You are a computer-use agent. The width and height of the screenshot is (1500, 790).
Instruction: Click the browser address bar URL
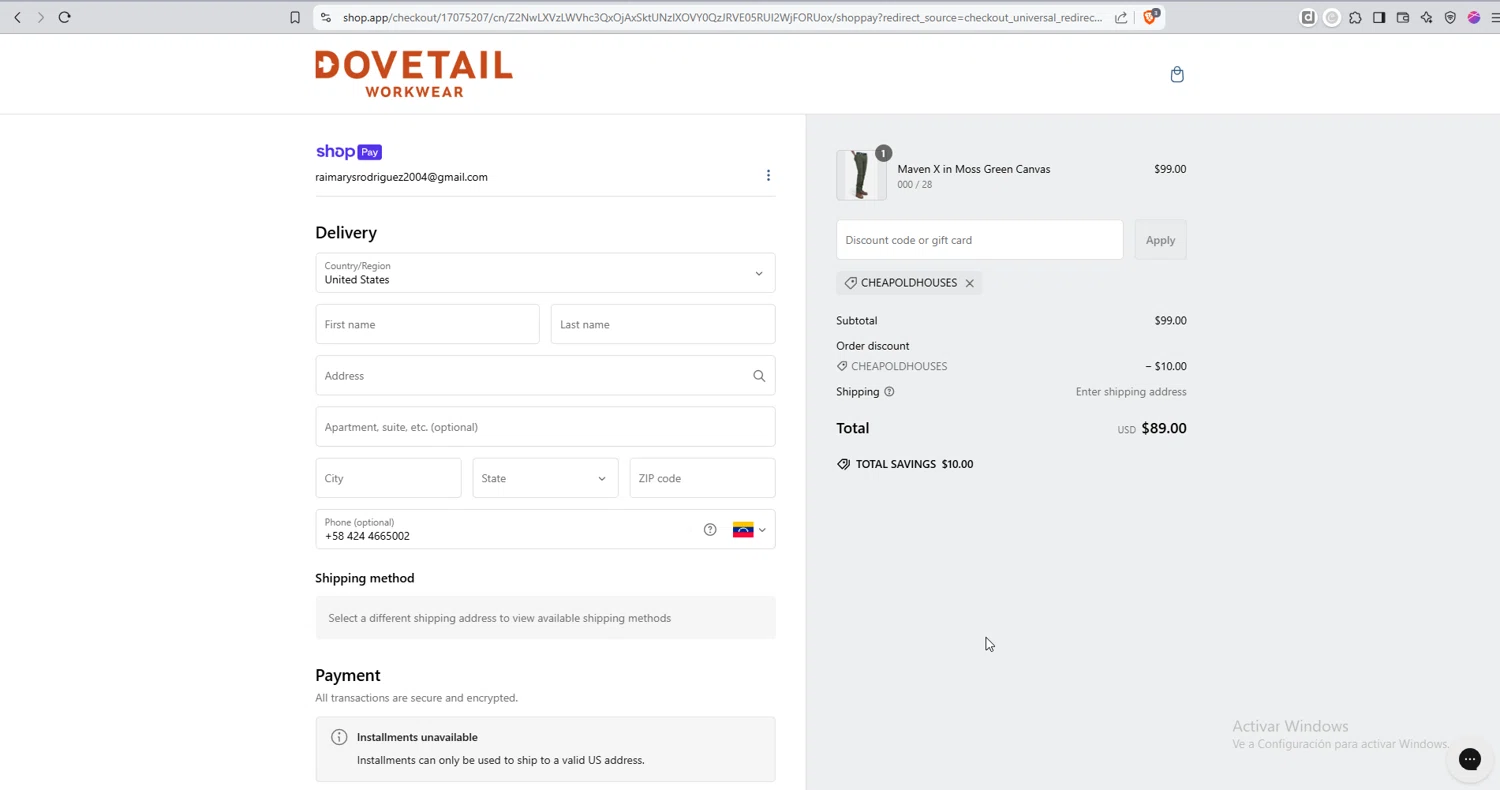[x=722, y=17]
